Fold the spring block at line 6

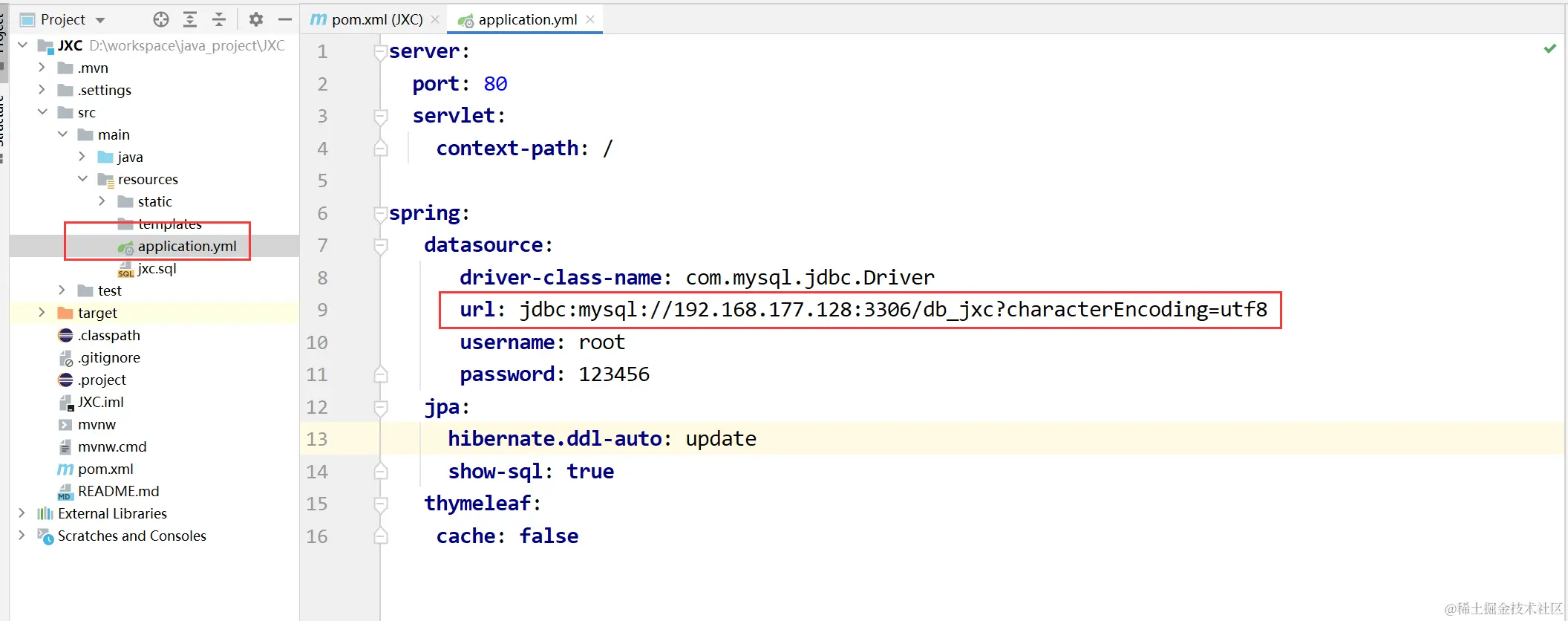pyautogui.click(x=380, y=213)
